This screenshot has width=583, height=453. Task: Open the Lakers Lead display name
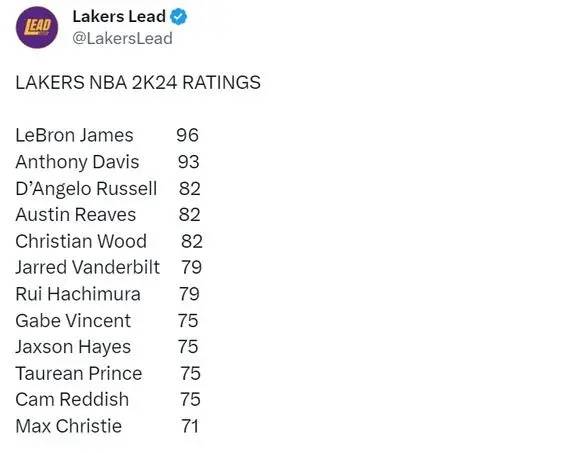pos(119,16)
